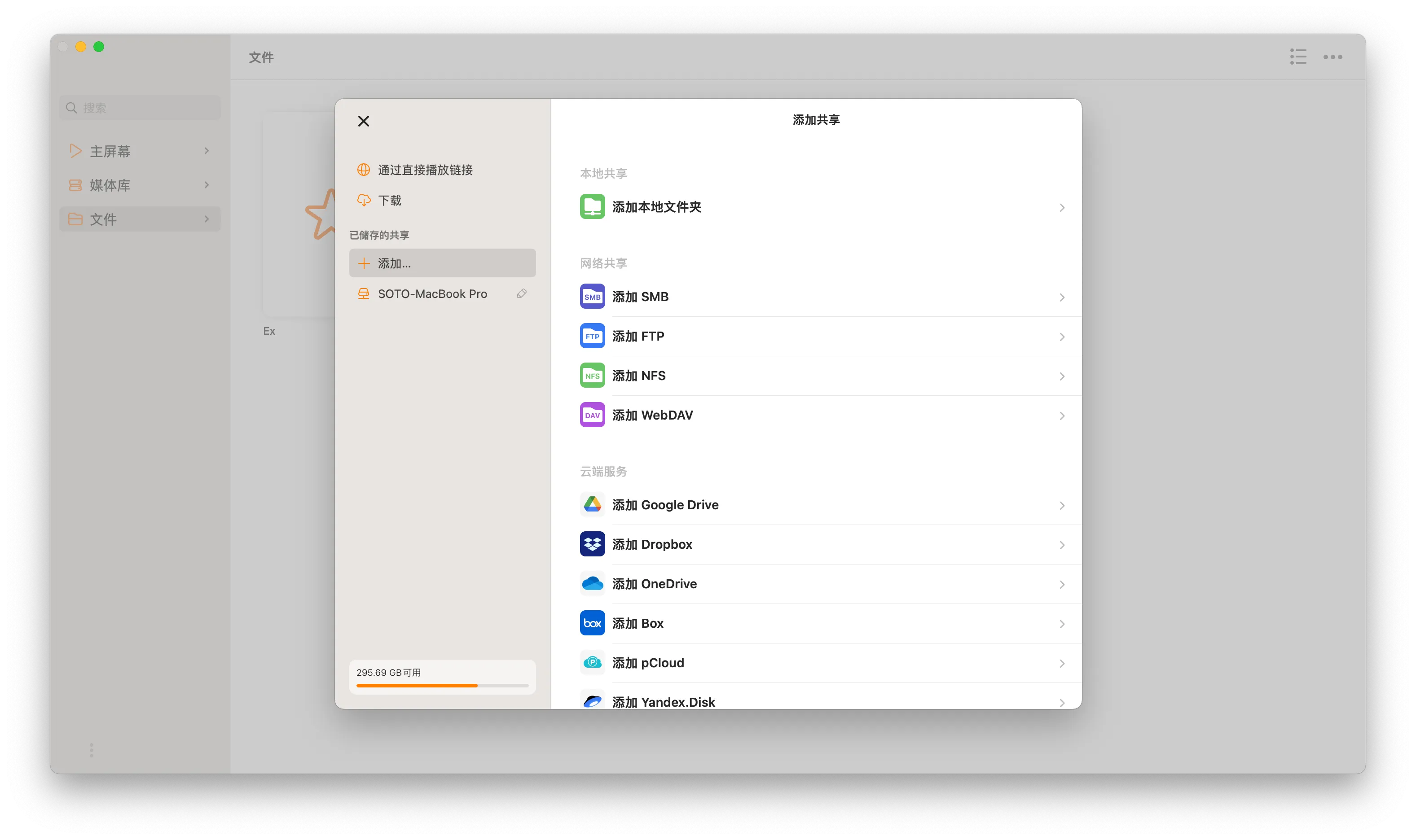Click the green NFS icon
The width and height of the screenshot is (1416, 840).
[x=592, y=375]
